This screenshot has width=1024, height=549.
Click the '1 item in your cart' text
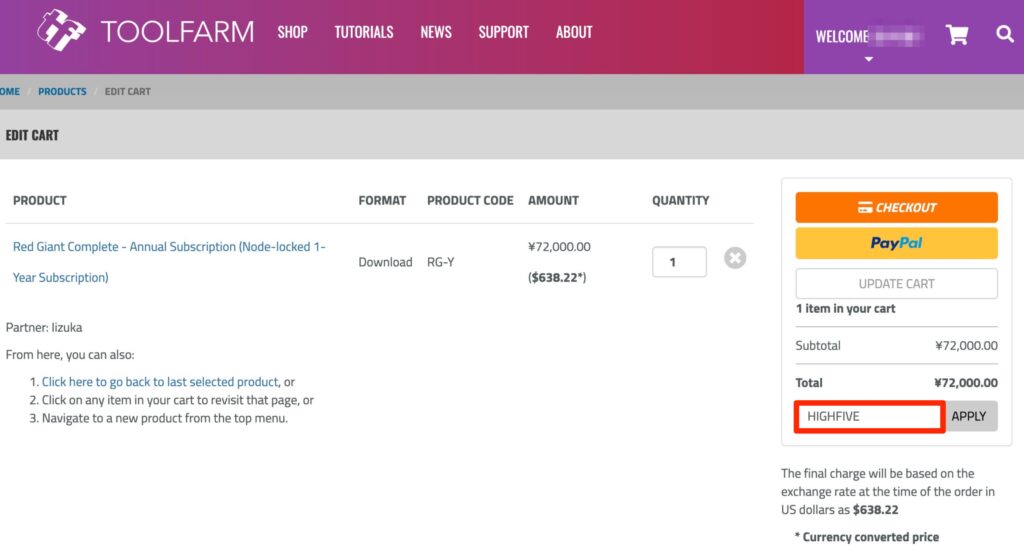click(845, 308)
